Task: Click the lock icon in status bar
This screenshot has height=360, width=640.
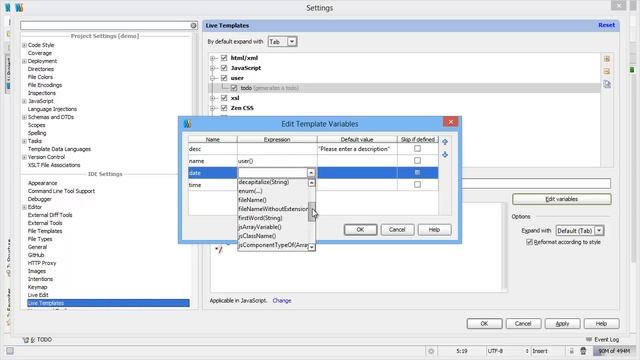Action: 571,351
